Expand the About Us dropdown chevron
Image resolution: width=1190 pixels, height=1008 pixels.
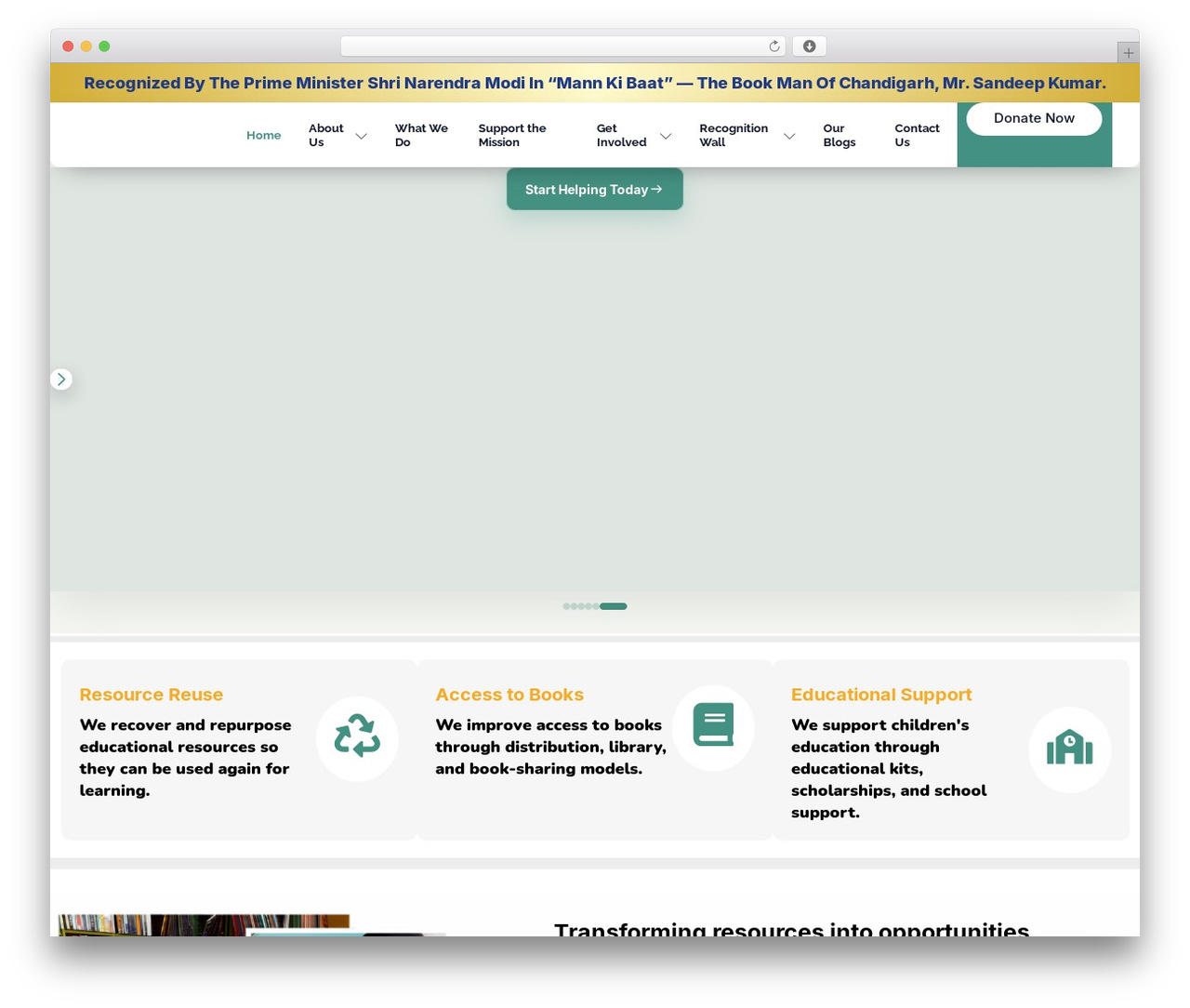click(x=362, y=136)
